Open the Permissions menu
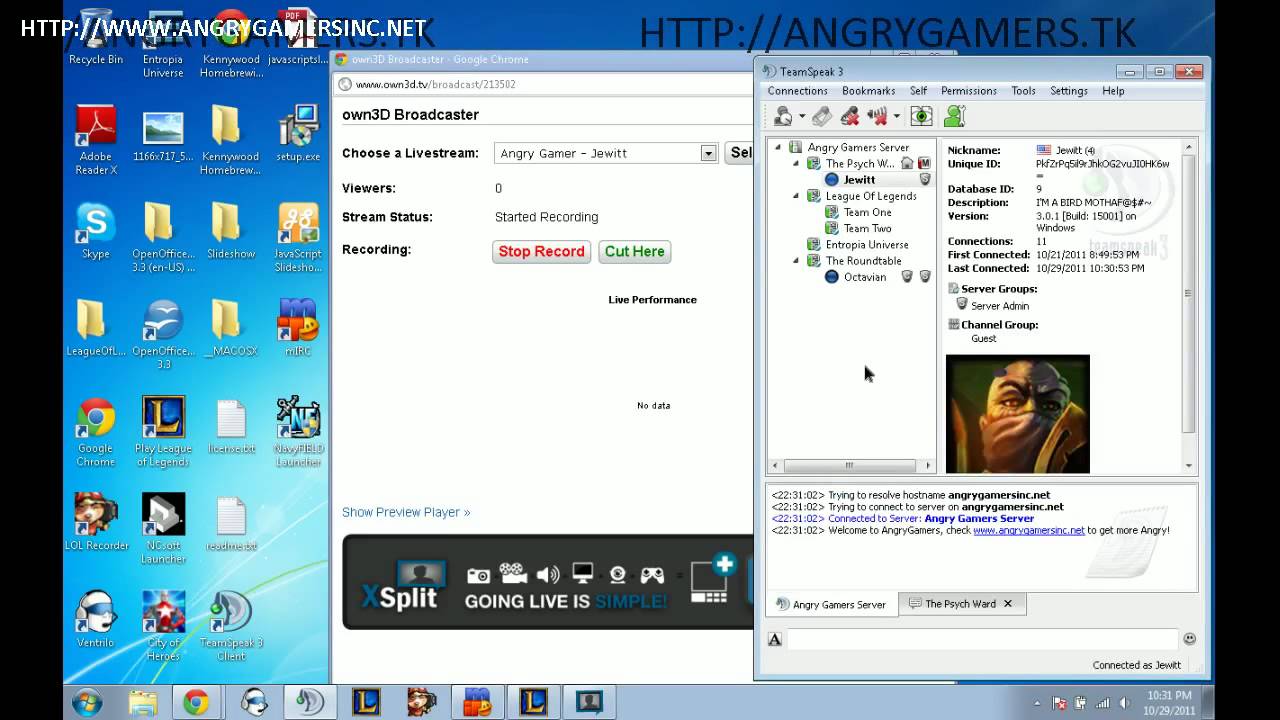The height and width of the screenshot is (720, 1280). pos(968,91)
